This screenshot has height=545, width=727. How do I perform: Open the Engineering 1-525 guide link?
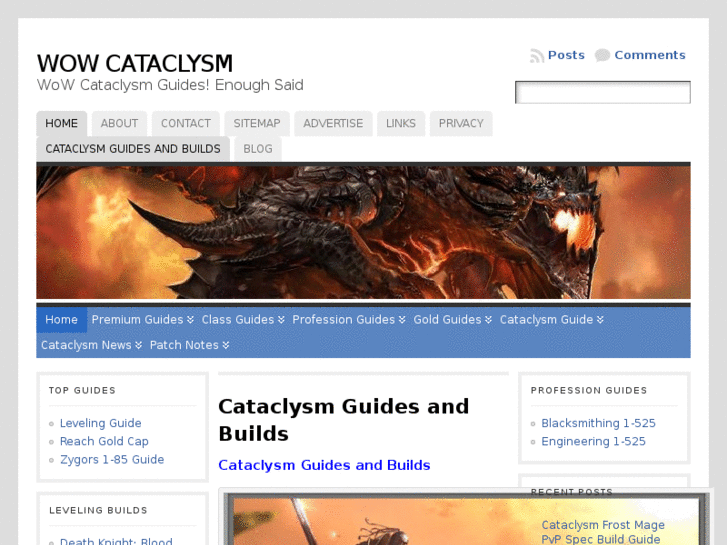(593, 441)
